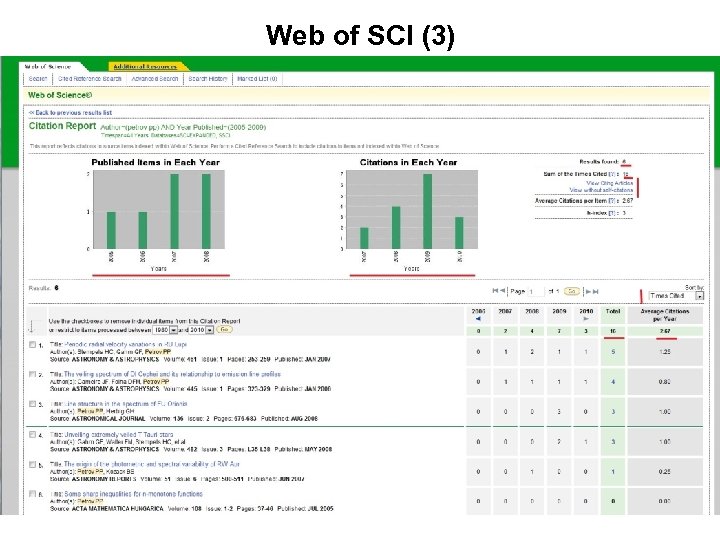Screen dimensions: 720x540
Task: Open the 1980 start year dropdown
Action: 165,330
